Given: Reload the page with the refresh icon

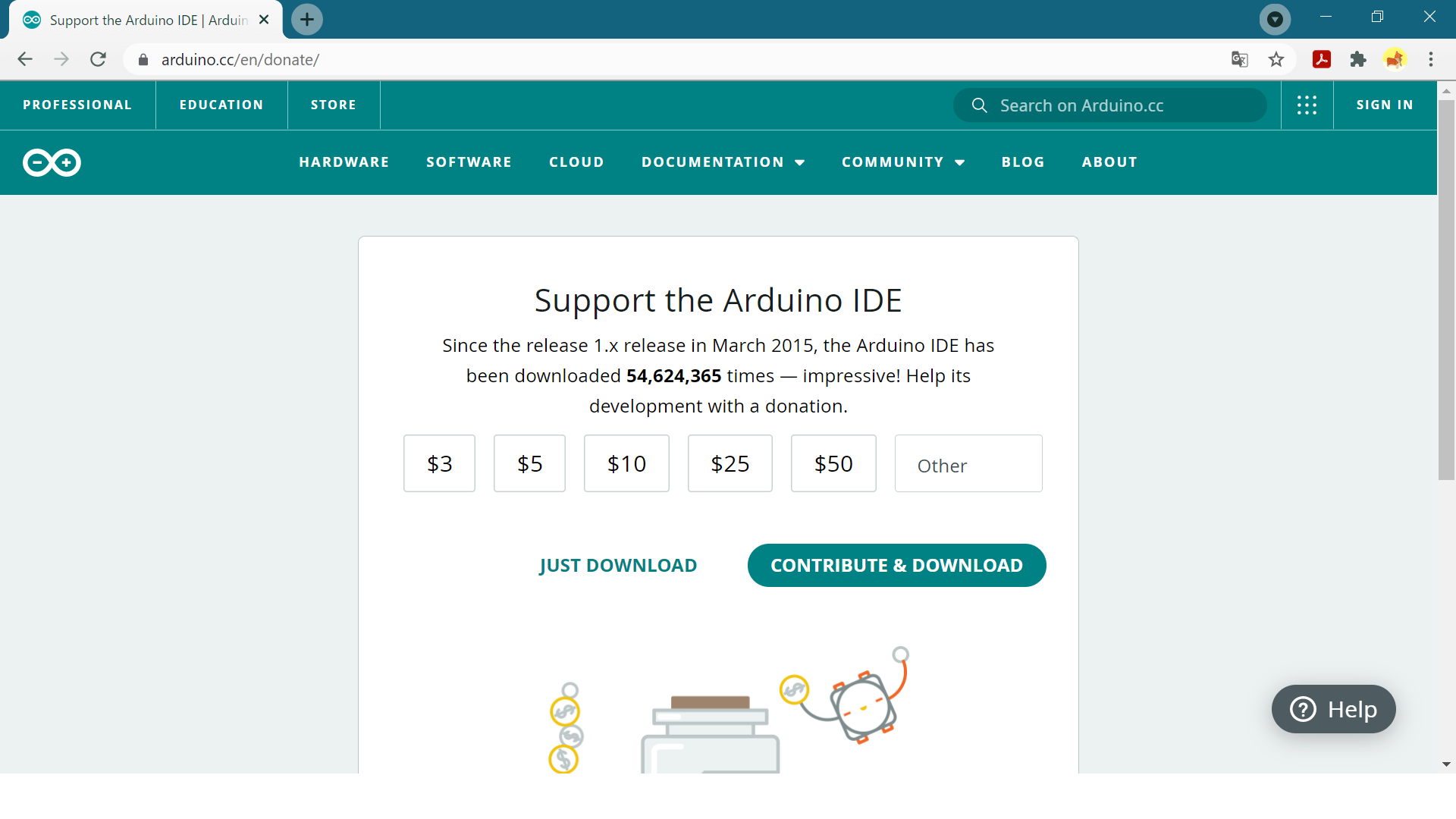Looking at the screenshot, I should point(98,59).
